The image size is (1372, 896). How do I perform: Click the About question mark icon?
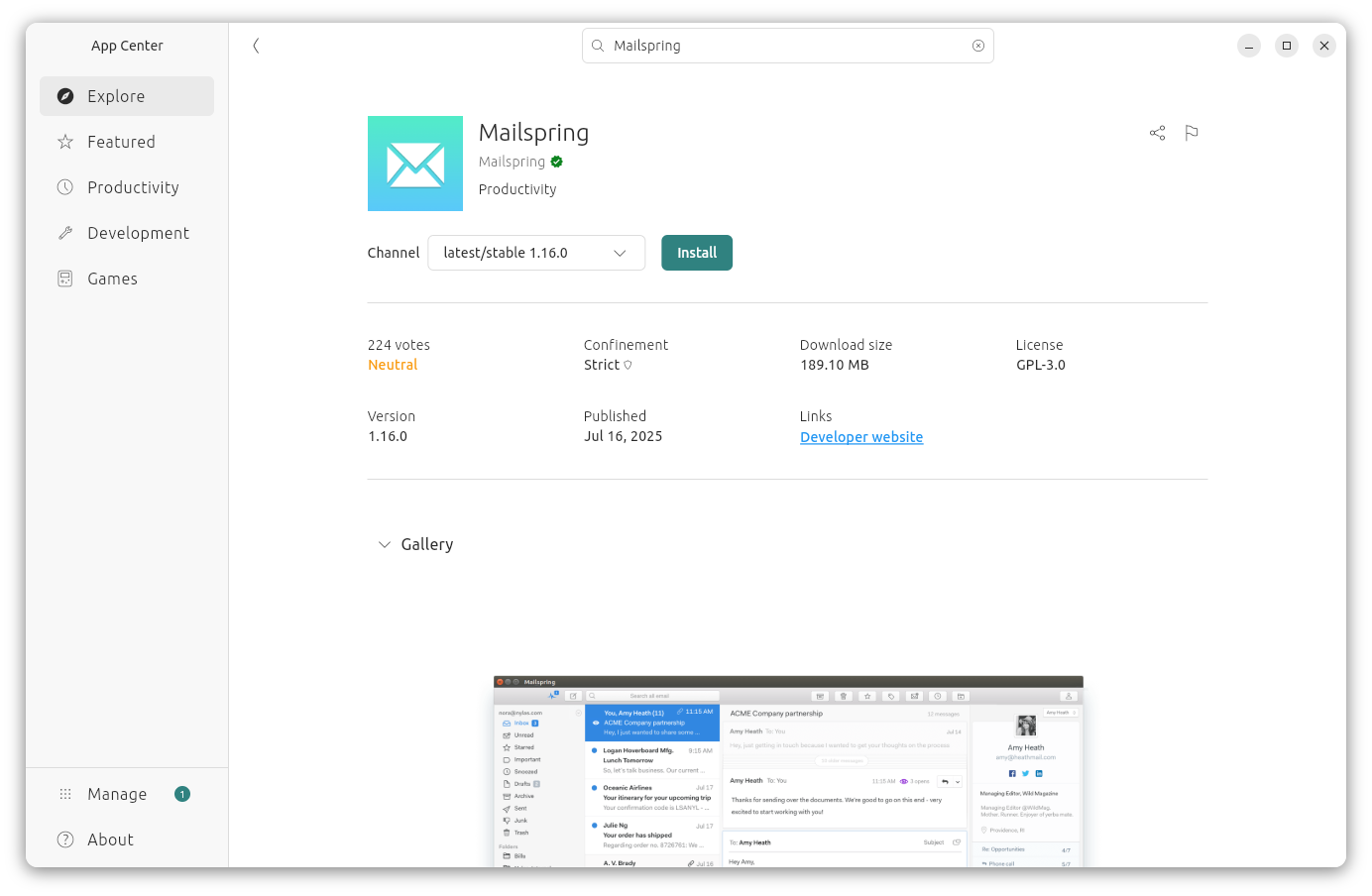[x=63, y=839]
